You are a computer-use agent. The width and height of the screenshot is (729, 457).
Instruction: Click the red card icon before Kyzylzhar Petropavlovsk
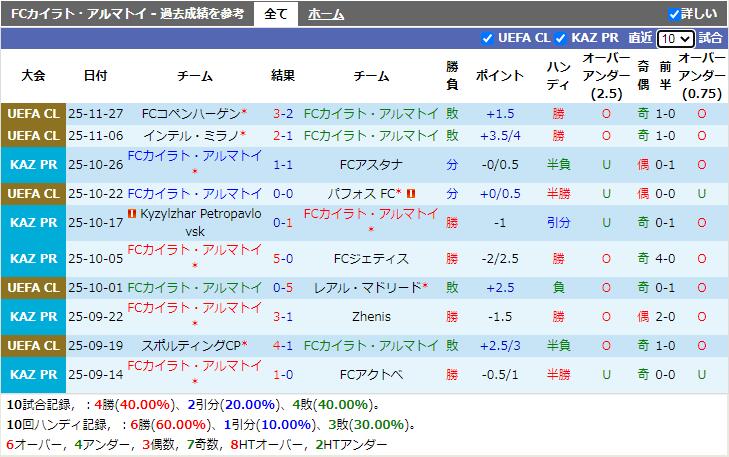click(131, 213)
